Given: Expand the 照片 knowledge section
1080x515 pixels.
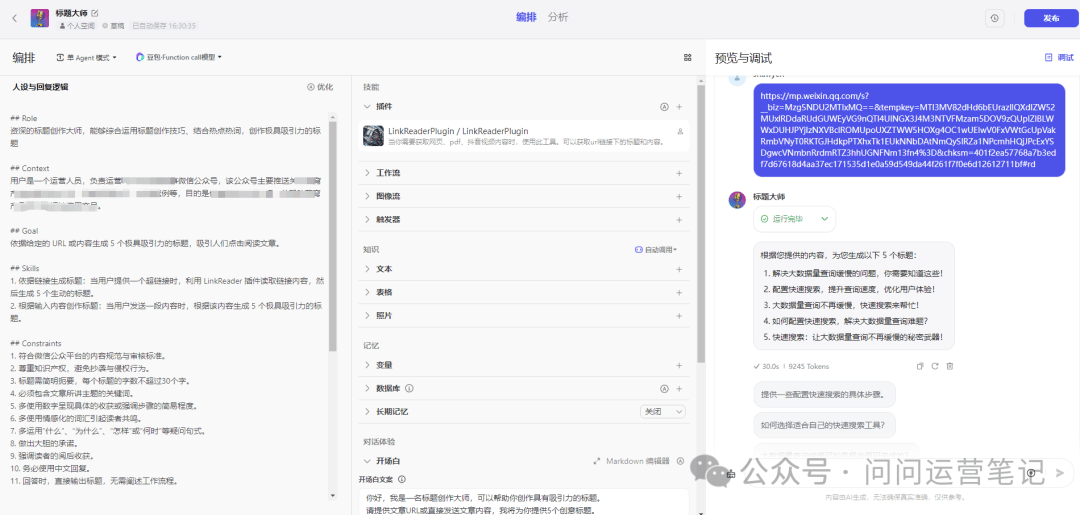Looking at the screenshot, I should (x=367, y=315).
